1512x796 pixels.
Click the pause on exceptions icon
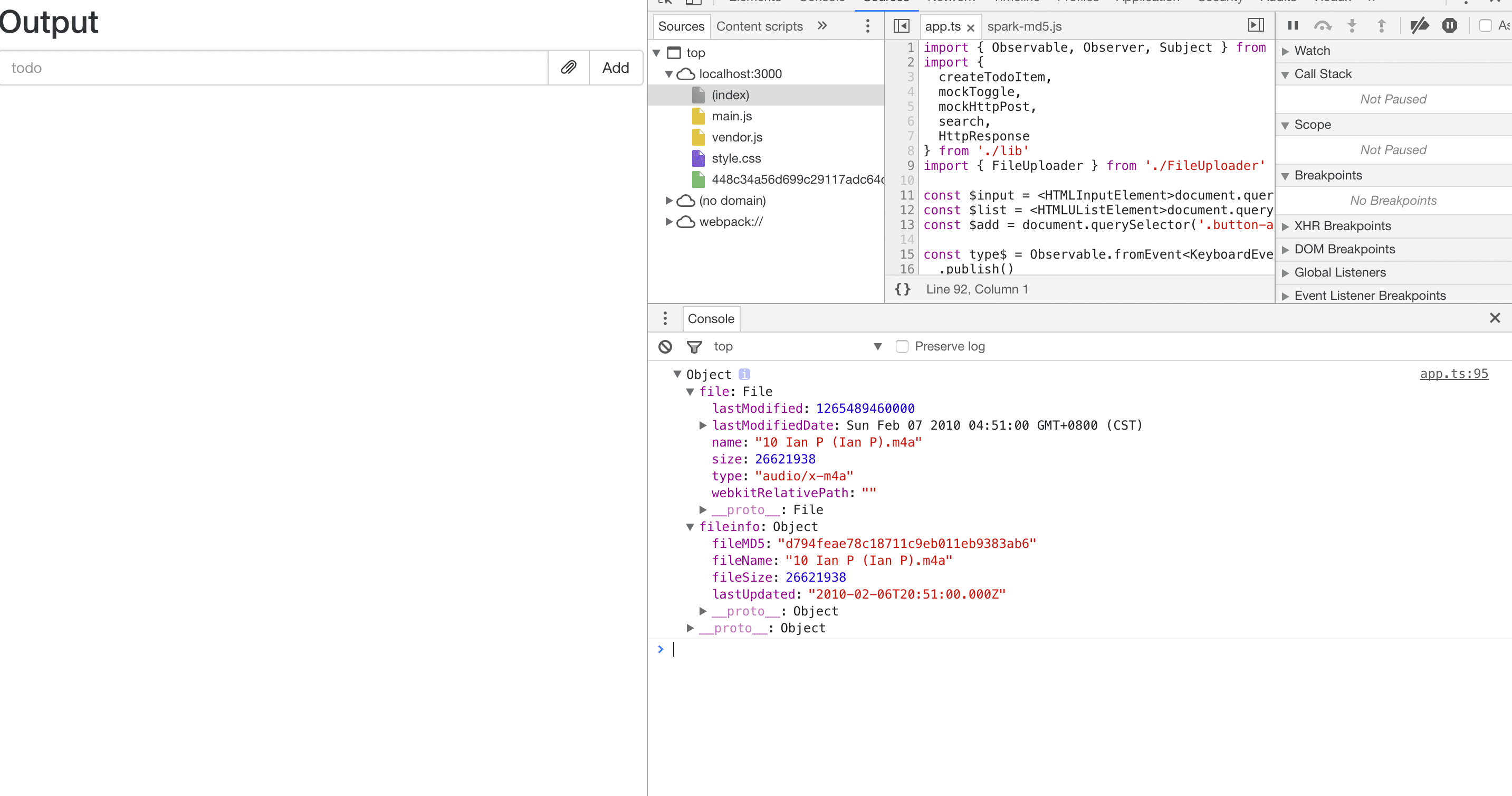tap(1449, 25)
